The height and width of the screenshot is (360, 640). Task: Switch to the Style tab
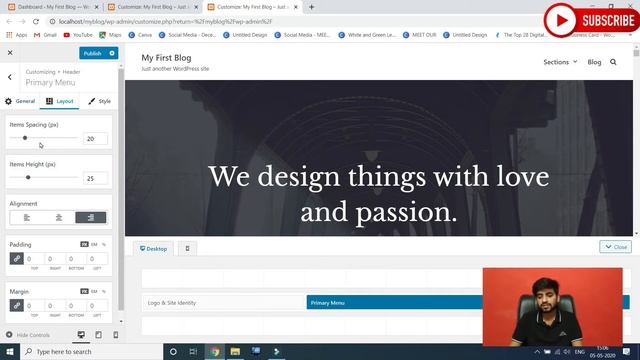click(x=99, y=101)
